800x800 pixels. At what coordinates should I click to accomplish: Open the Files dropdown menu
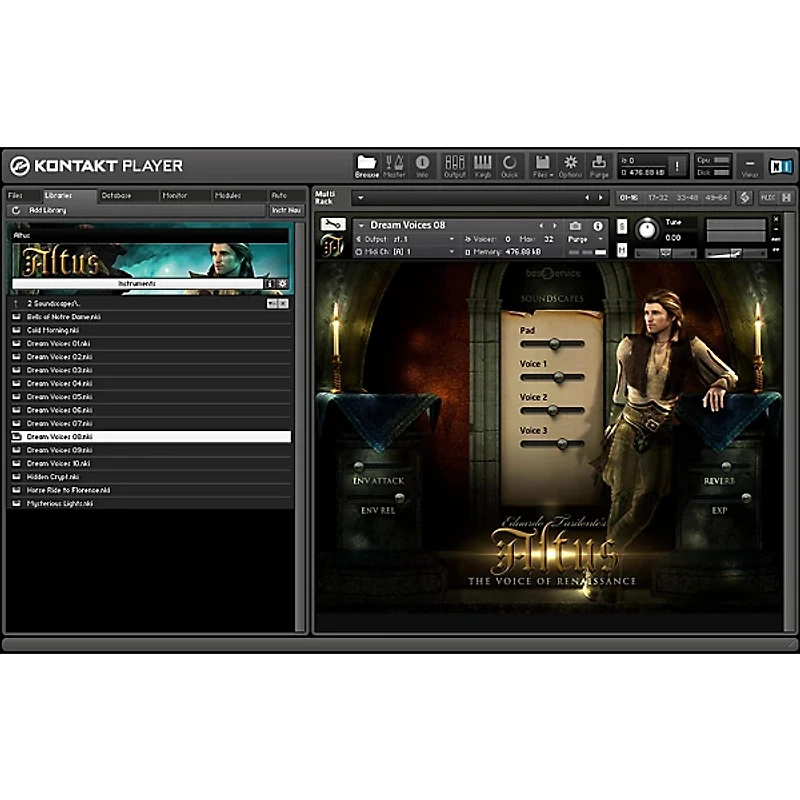[x=542, y=166]
